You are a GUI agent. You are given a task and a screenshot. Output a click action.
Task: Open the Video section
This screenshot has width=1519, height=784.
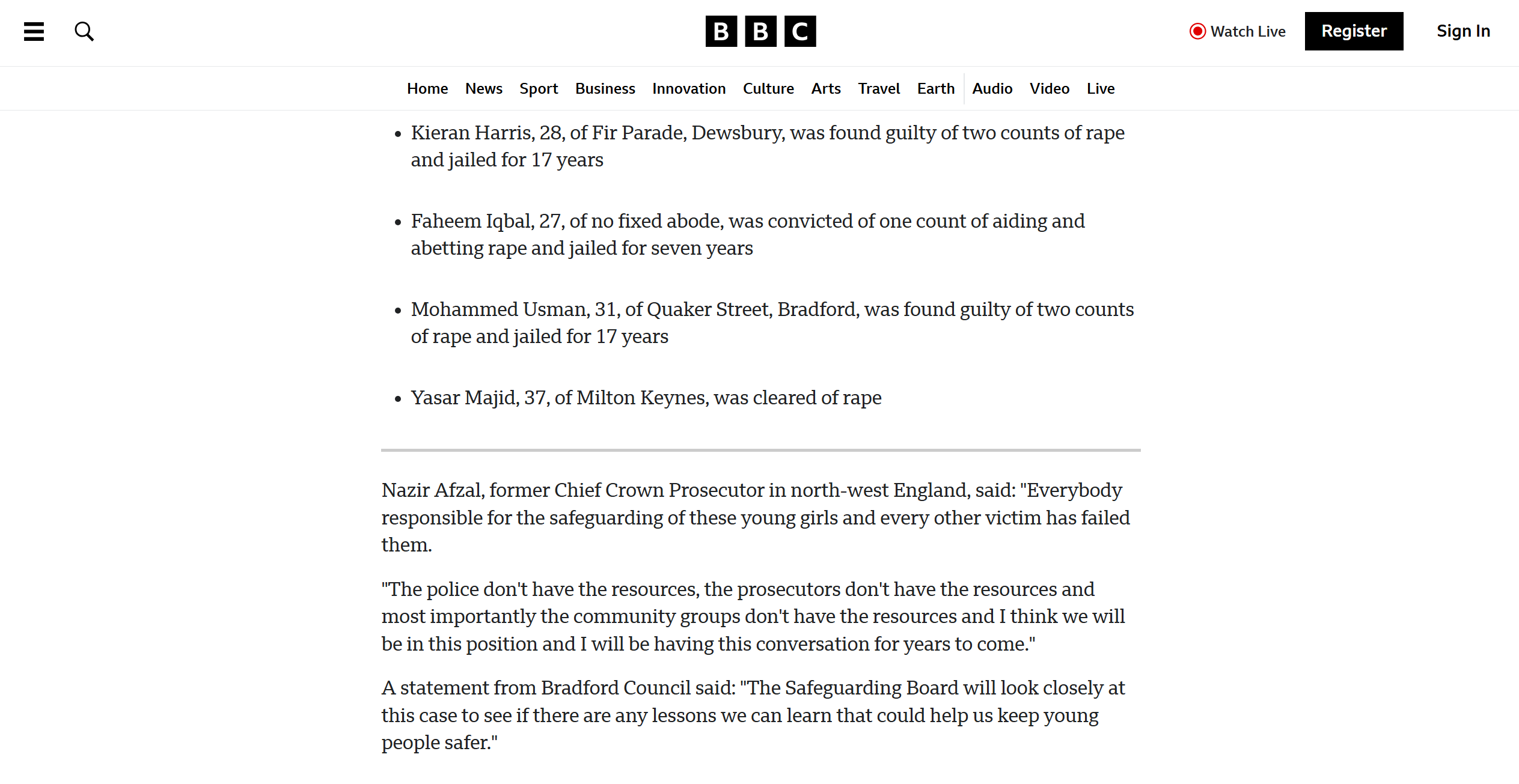(x=1049, y=89)
